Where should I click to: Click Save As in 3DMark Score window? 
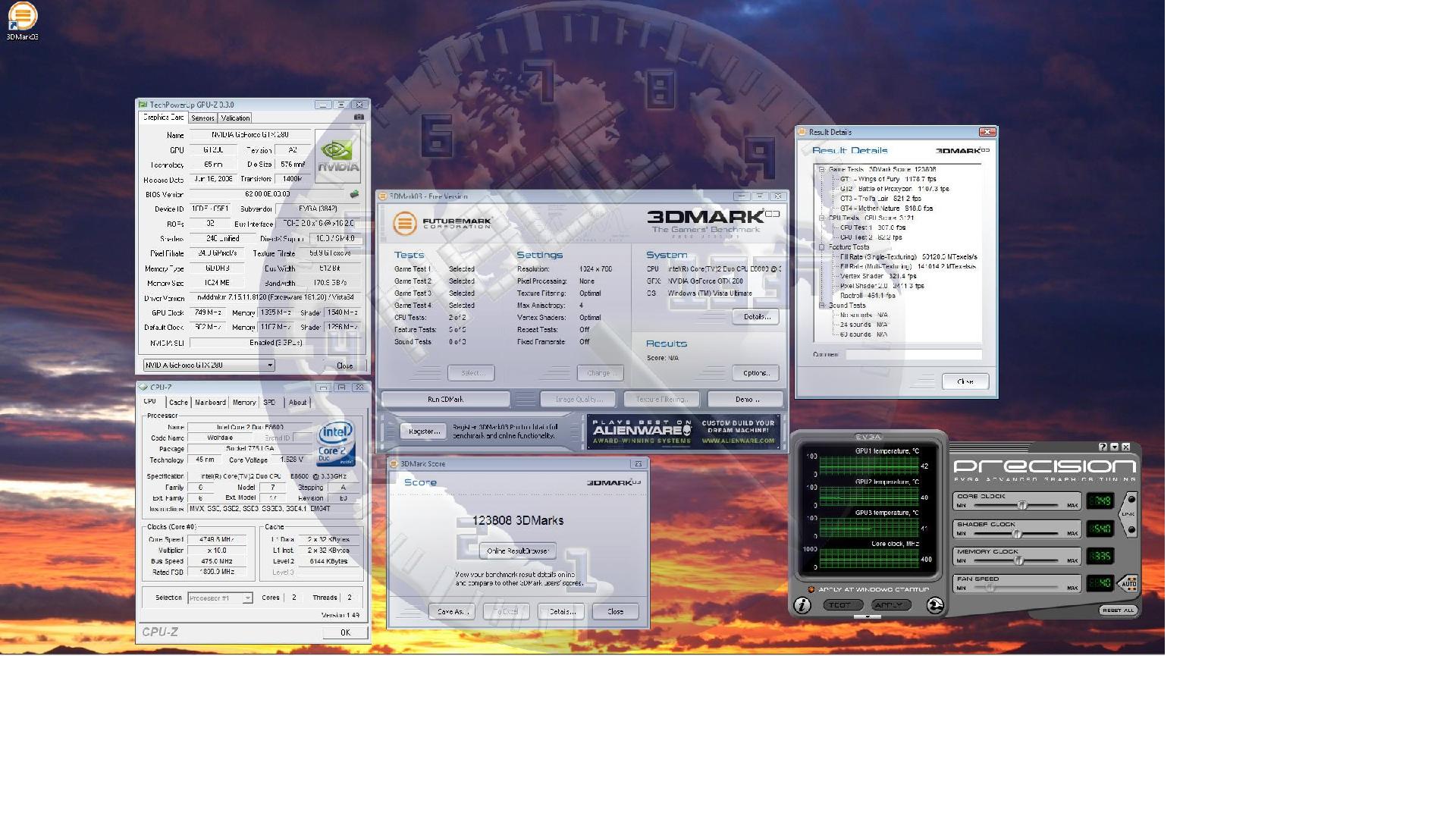tap(453, 612)
